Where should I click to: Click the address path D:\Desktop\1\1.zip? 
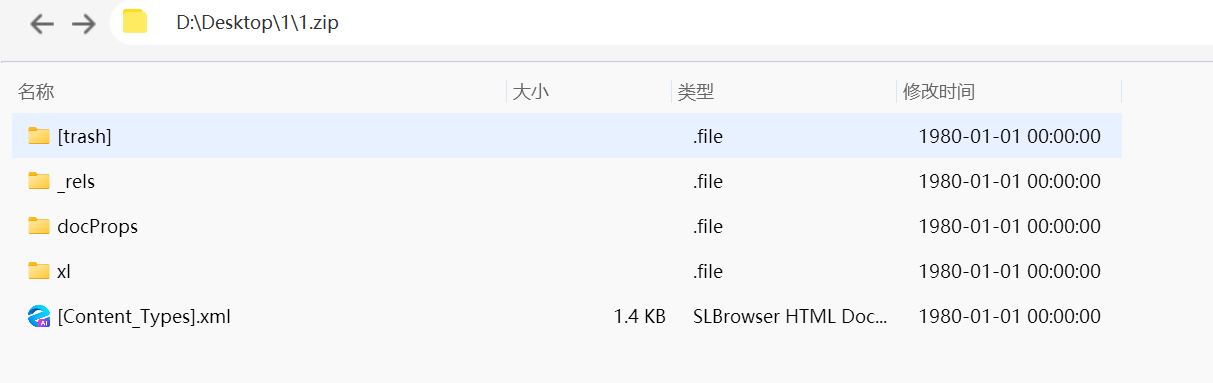tap(258, 22)
